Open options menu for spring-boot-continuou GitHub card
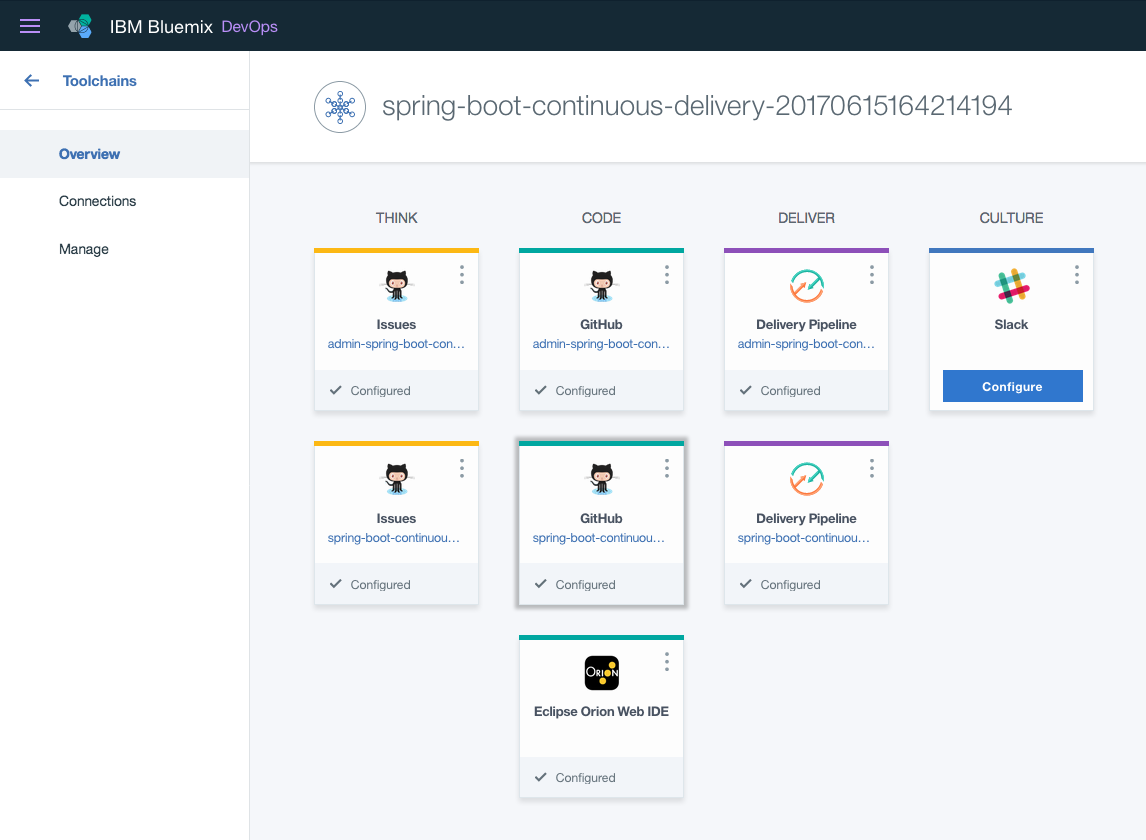The height and width of the screenshot is (840, 1146). tap(667, 469)
